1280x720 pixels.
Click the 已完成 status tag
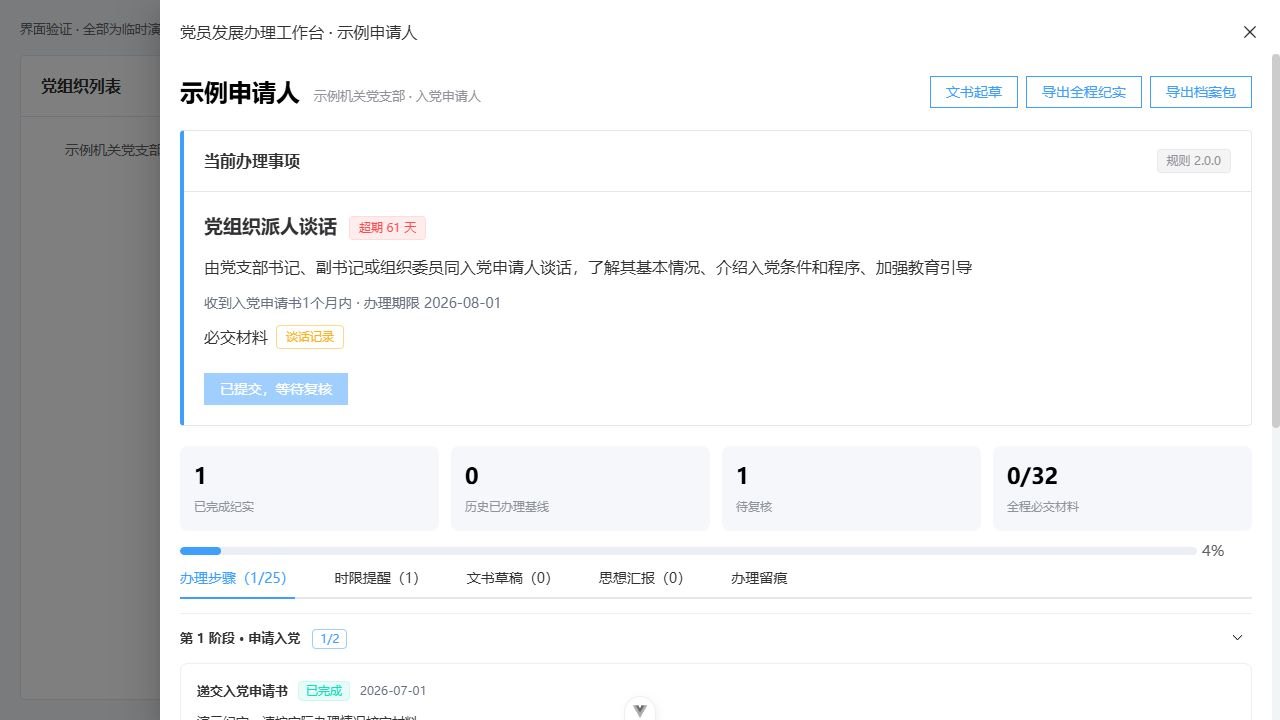point(324,691)
